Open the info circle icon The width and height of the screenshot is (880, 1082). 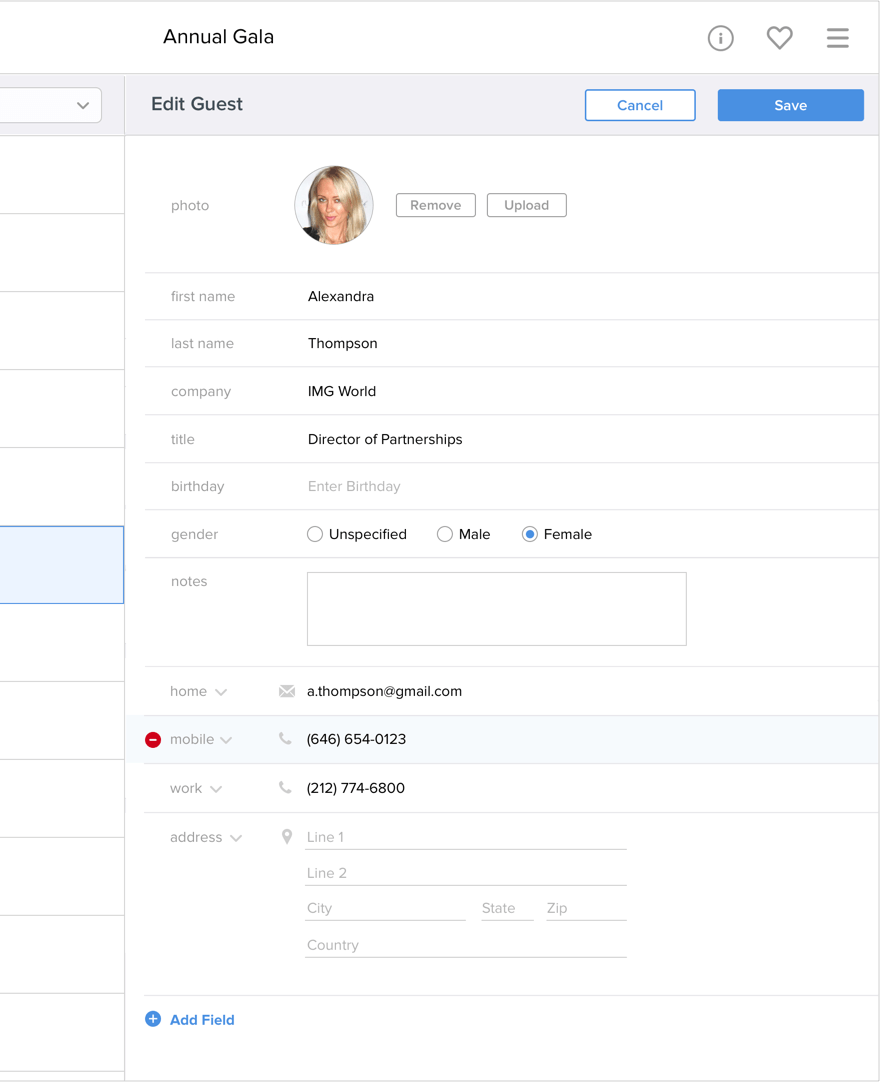[x=721, y=38]
